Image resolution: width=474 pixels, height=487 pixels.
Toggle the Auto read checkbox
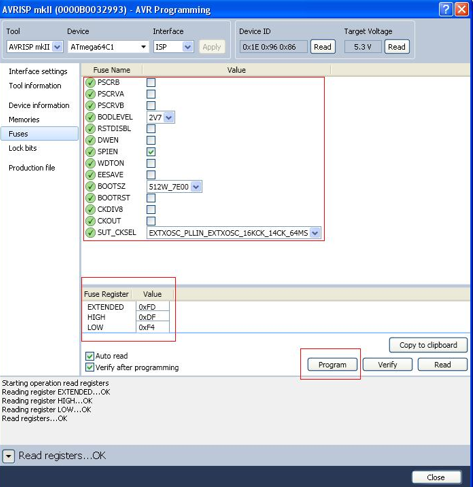coord(89,356)
